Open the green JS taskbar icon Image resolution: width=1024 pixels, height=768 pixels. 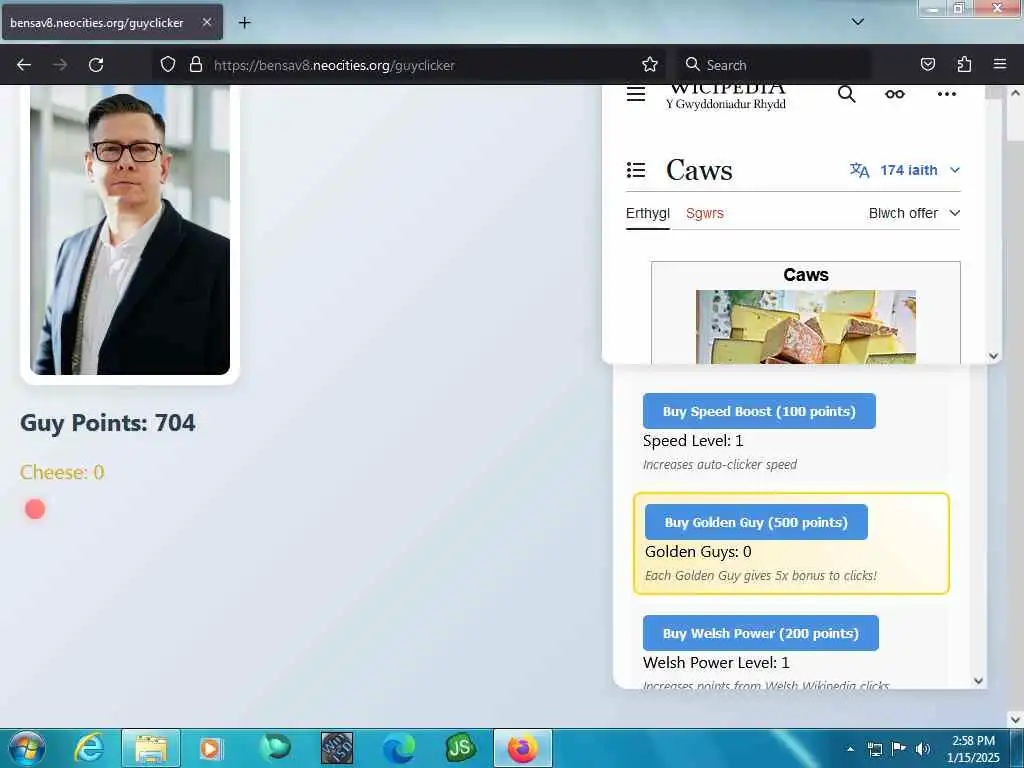[460, 748]
